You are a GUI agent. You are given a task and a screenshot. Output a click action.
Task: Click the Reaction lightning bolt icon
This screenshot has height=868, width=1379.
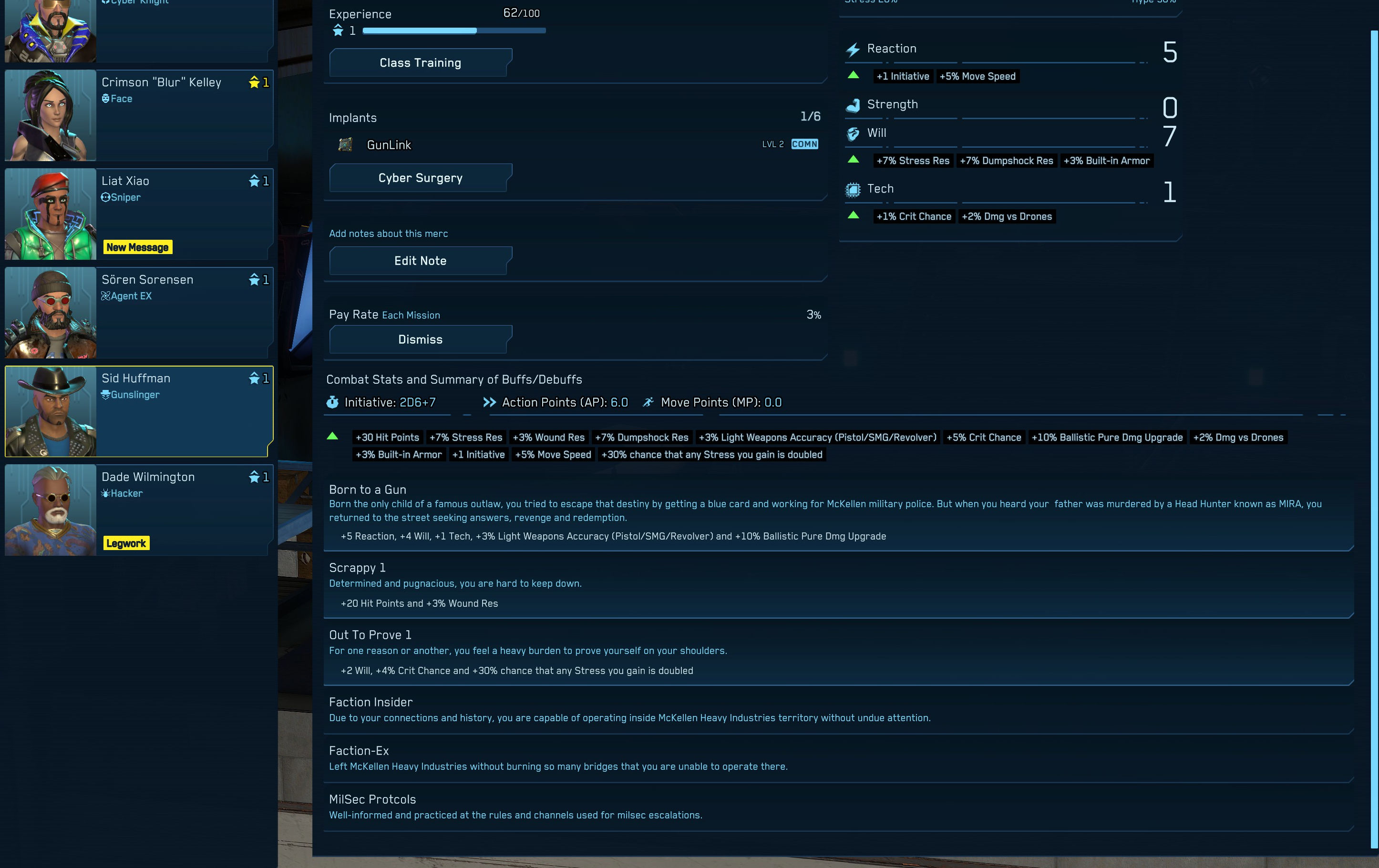(853, 50)
